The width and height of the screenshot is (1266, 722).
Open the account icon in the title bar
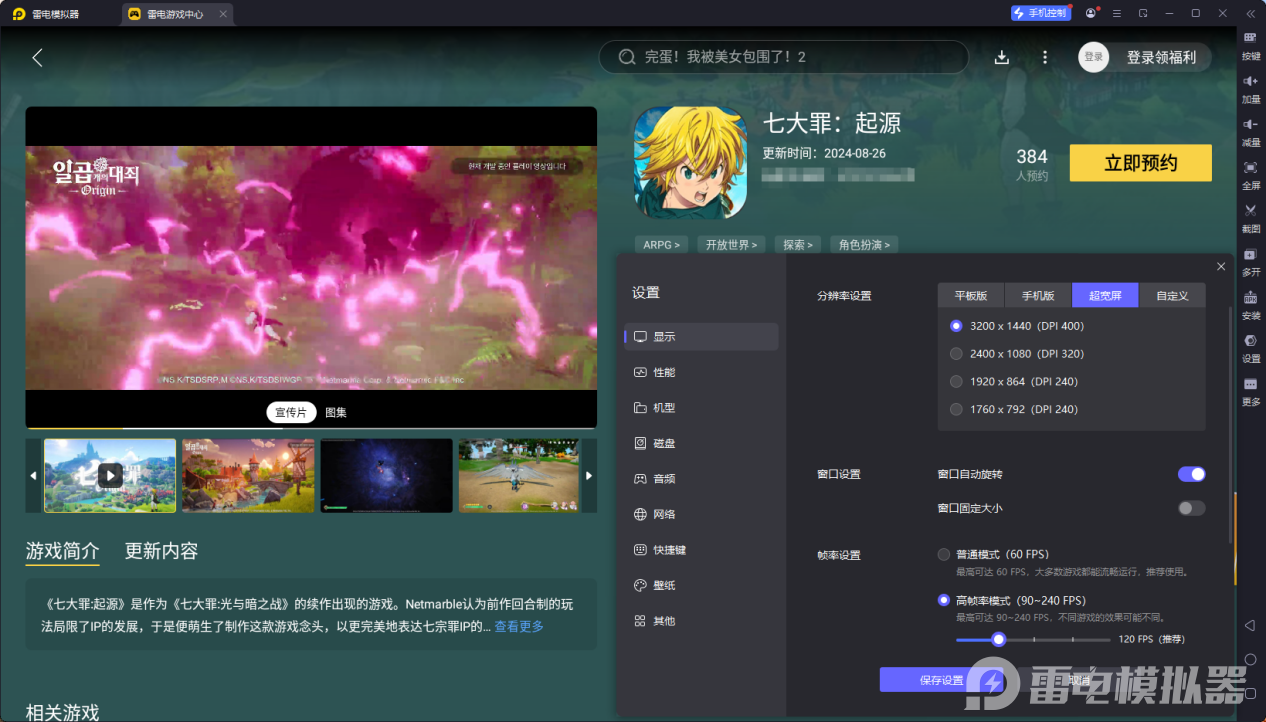pos(1091,13)
